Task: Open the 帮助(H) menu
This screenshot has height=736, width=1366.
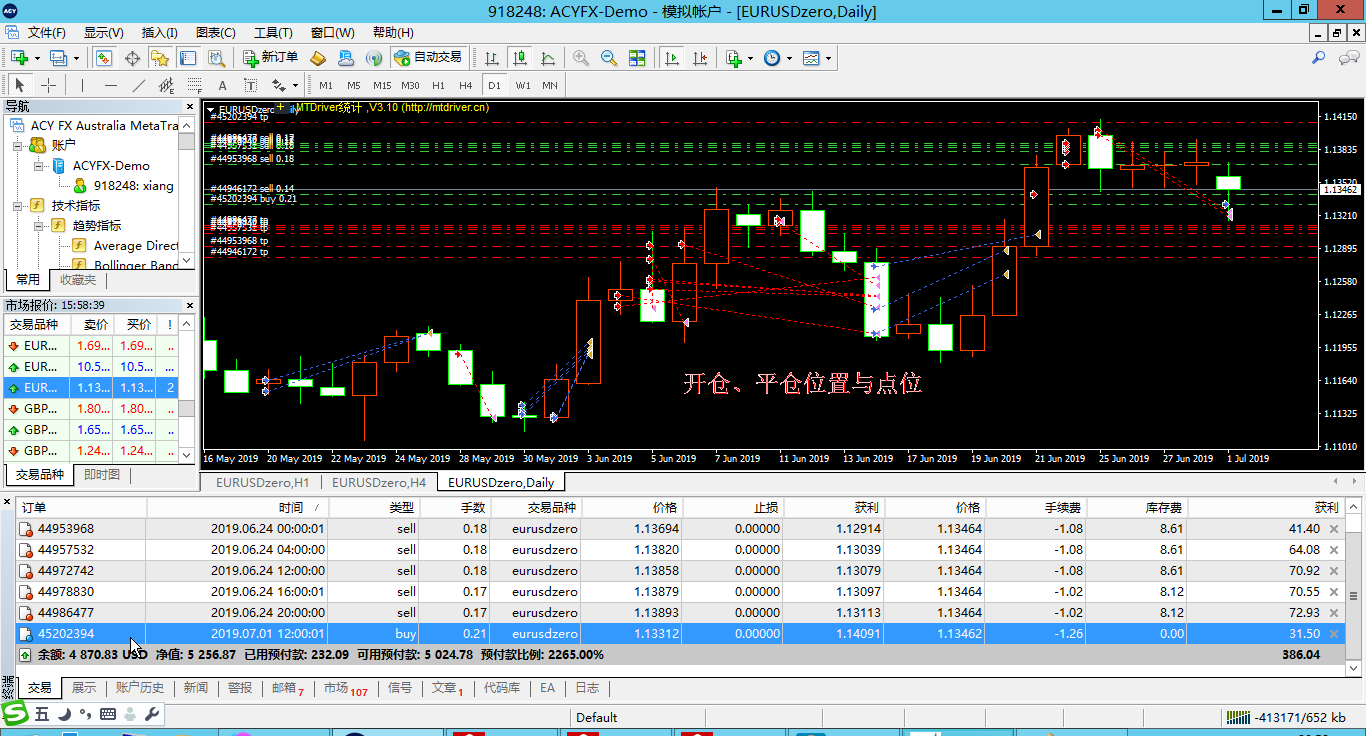Action: 392,32
